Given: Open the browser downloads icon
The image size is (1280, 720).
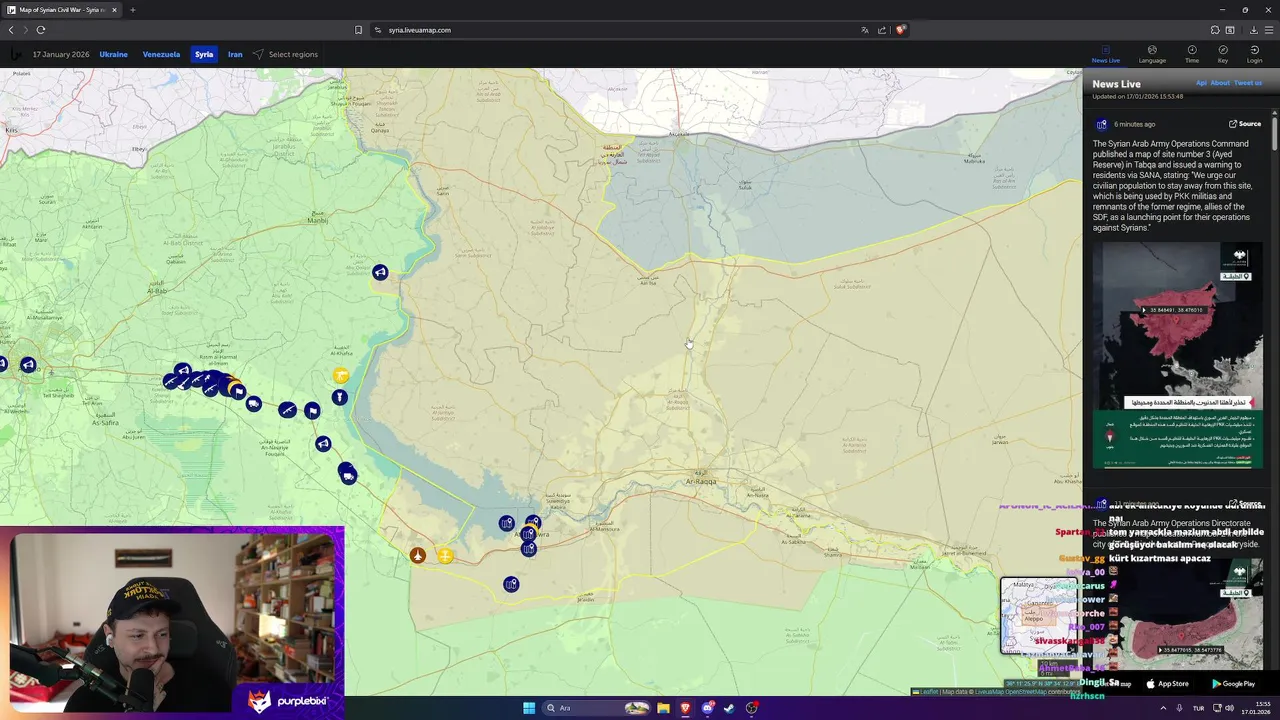Looking at the screenshot, I should pyautogui.click(x=1253, y=30).
